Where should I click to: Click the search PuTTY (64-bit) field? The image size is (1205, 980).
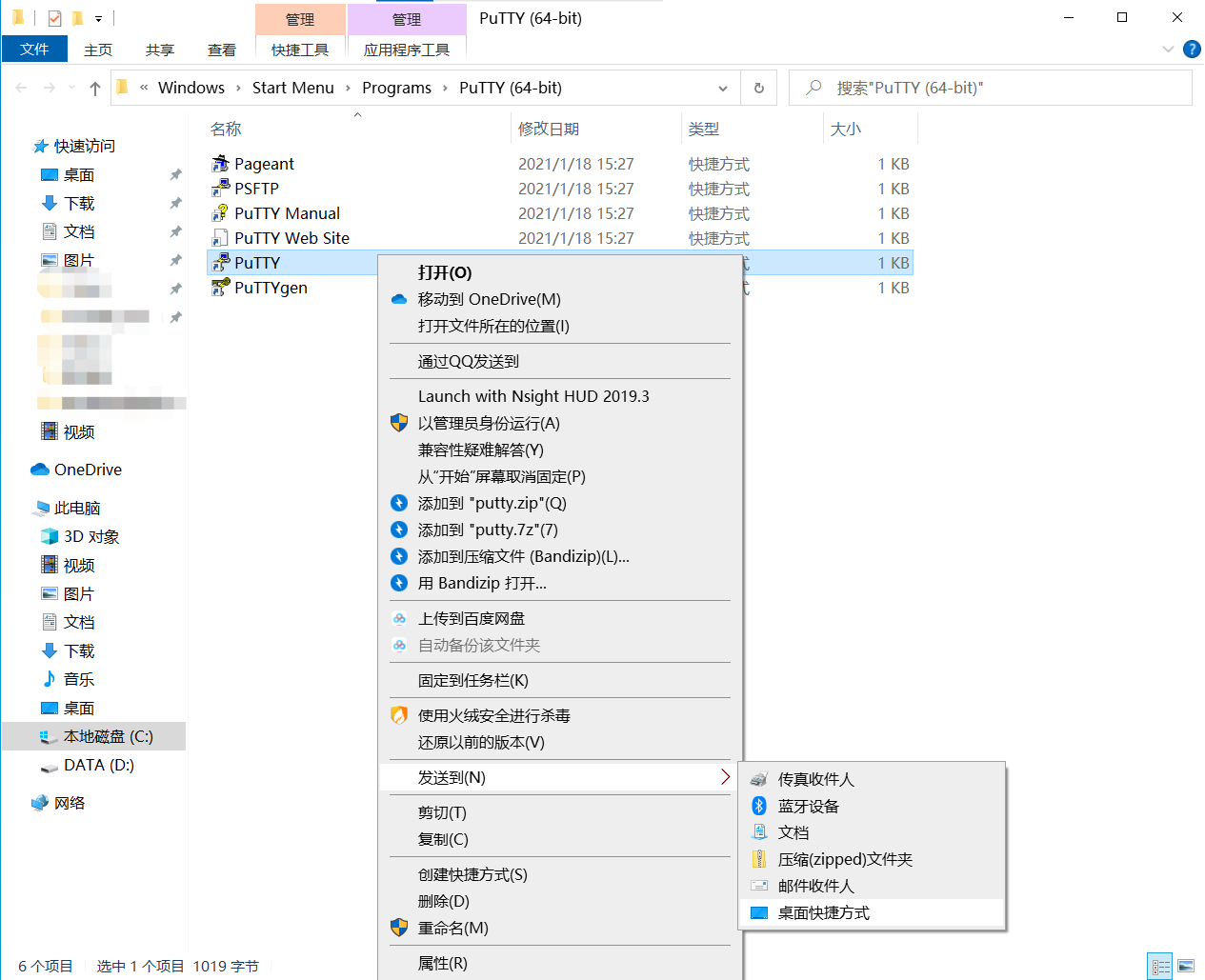pyautogui.click(x=991, y=88)
